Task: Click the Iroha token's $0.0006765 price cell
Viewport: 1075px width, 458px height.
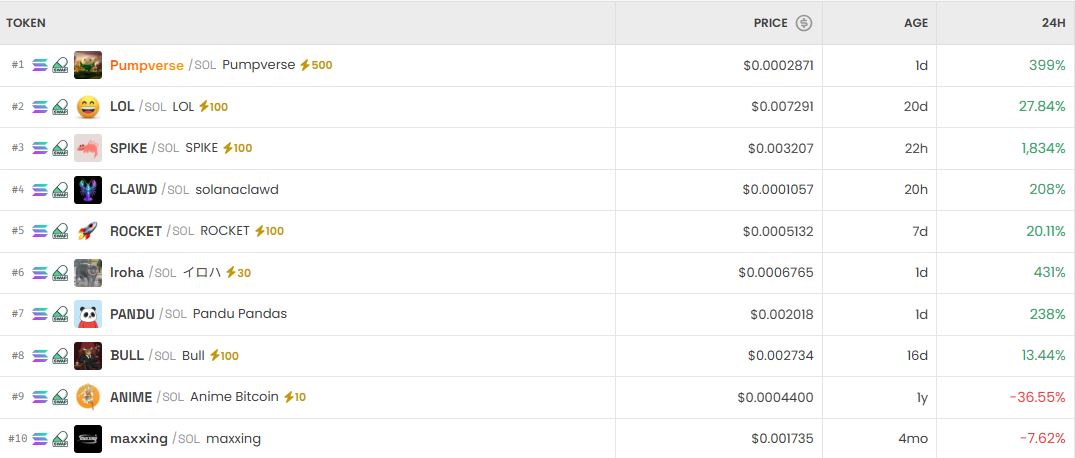Action: tap(775, 272)
